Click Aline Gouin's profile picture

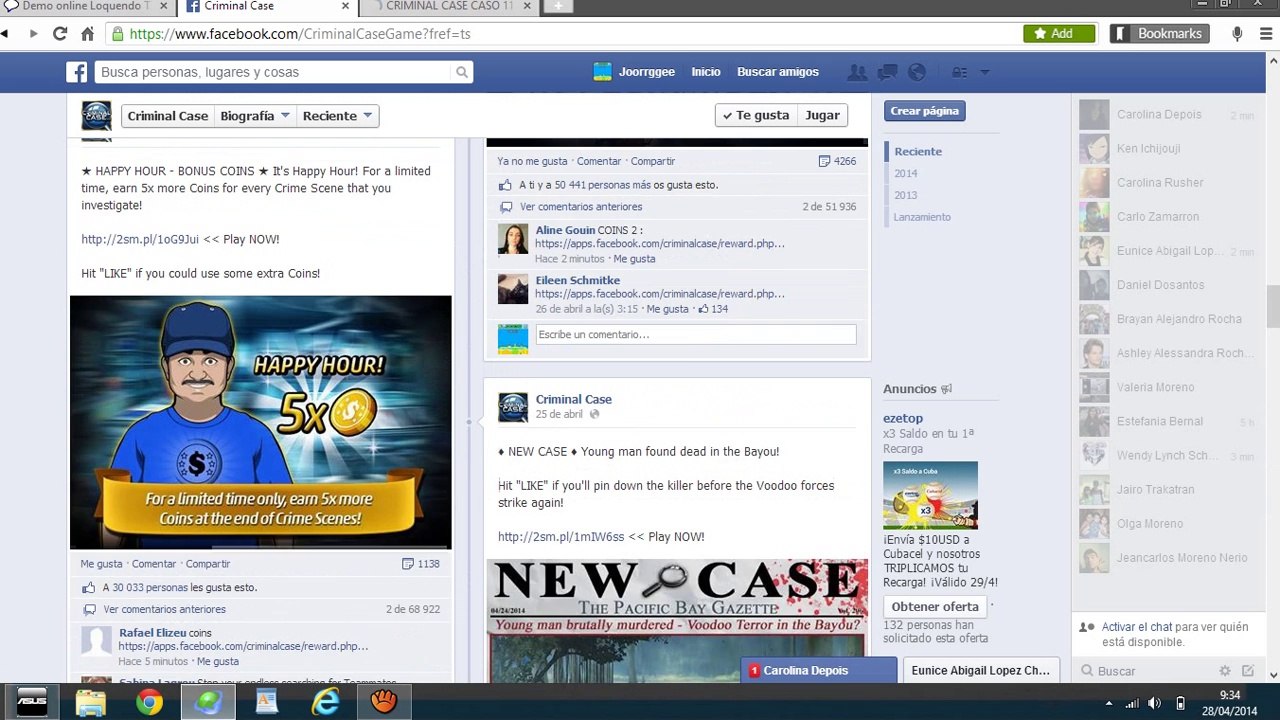[x=513, y=239]
